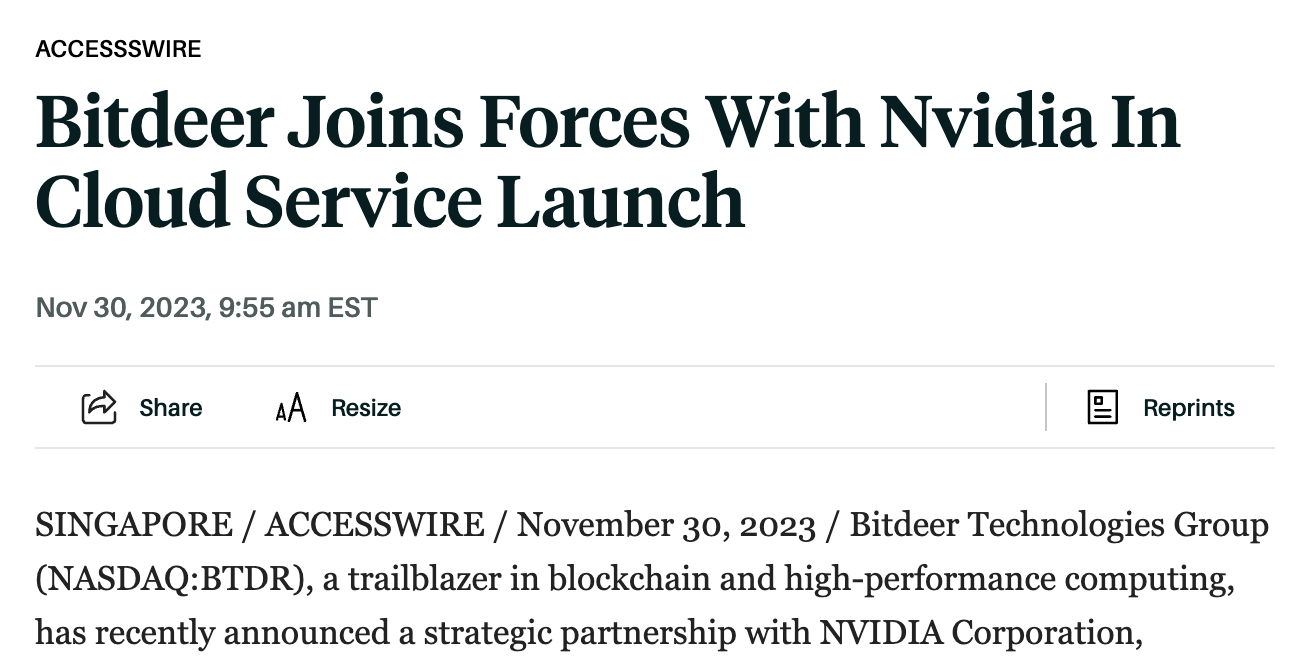Screen dimensions: 1290x668
Task: Click the Share arrow icon
Action: tap(99, 407)
